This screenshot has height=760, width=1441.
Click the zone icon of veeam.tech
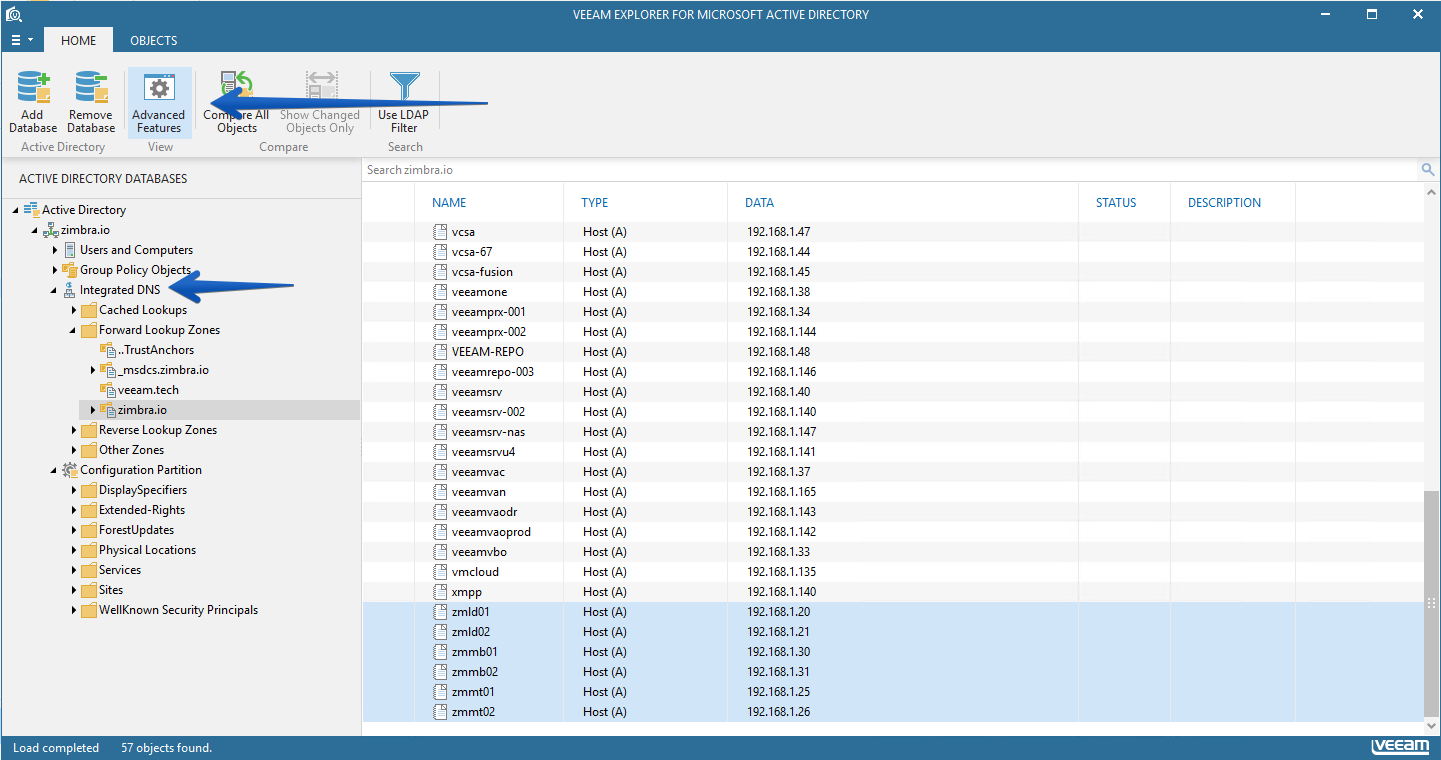tap(108, 390)
